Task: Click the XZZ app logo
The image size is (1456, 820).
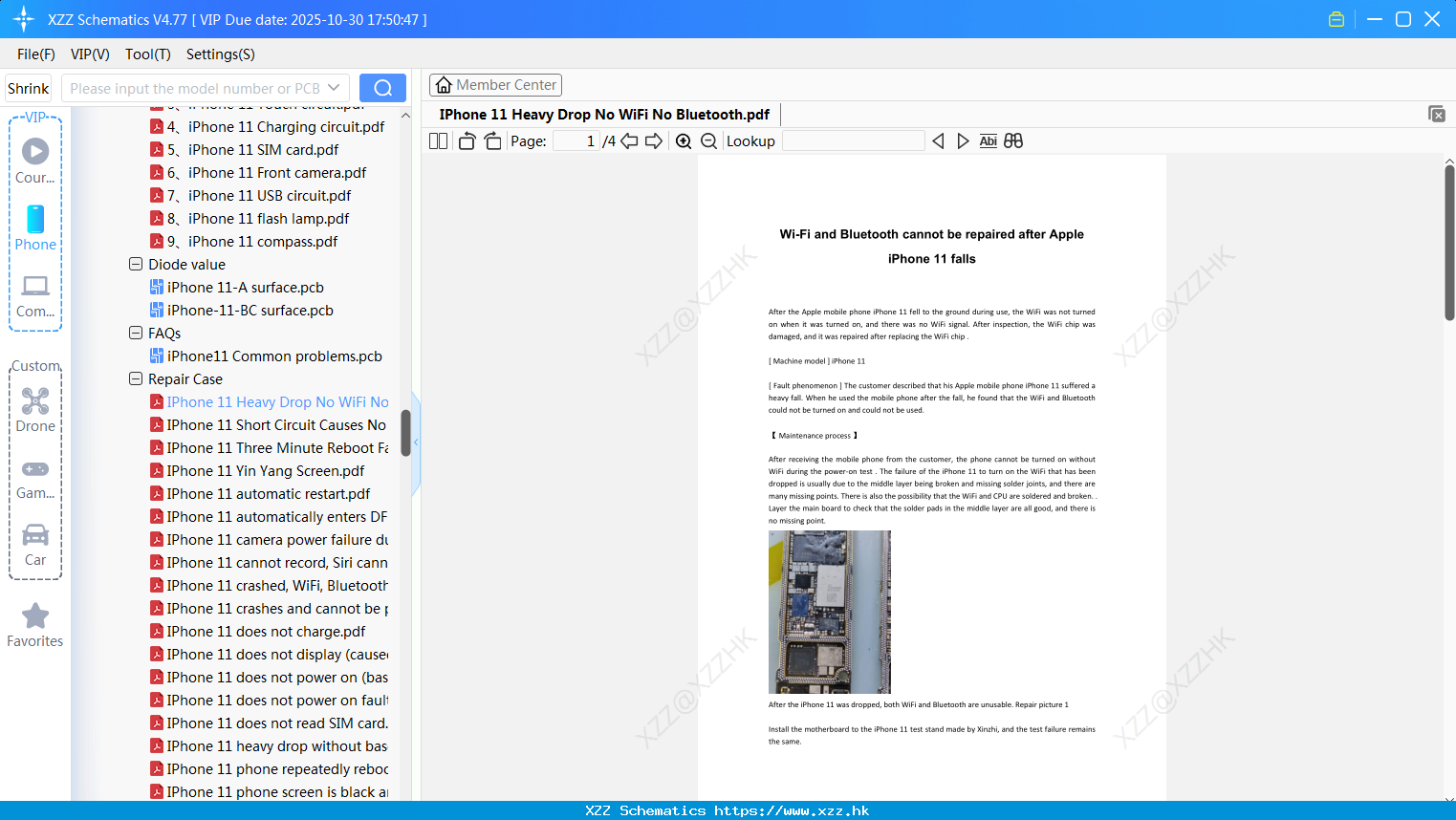Action: pos(24,19)
